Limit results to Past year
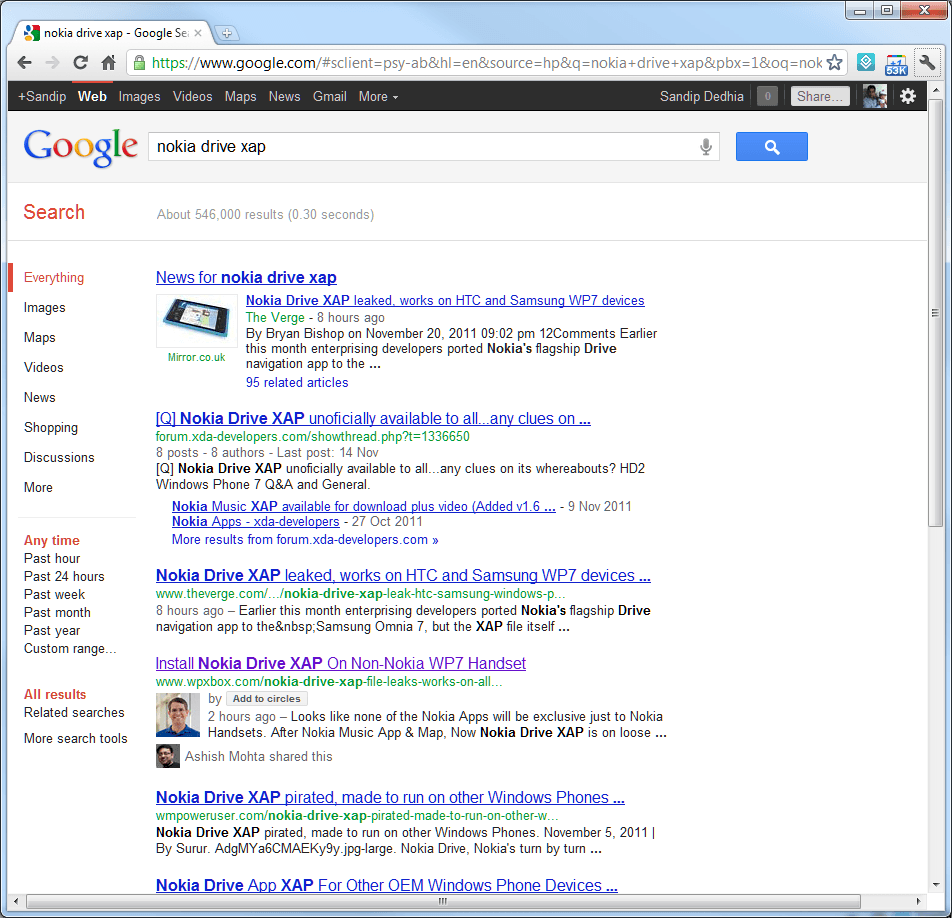 52,631
